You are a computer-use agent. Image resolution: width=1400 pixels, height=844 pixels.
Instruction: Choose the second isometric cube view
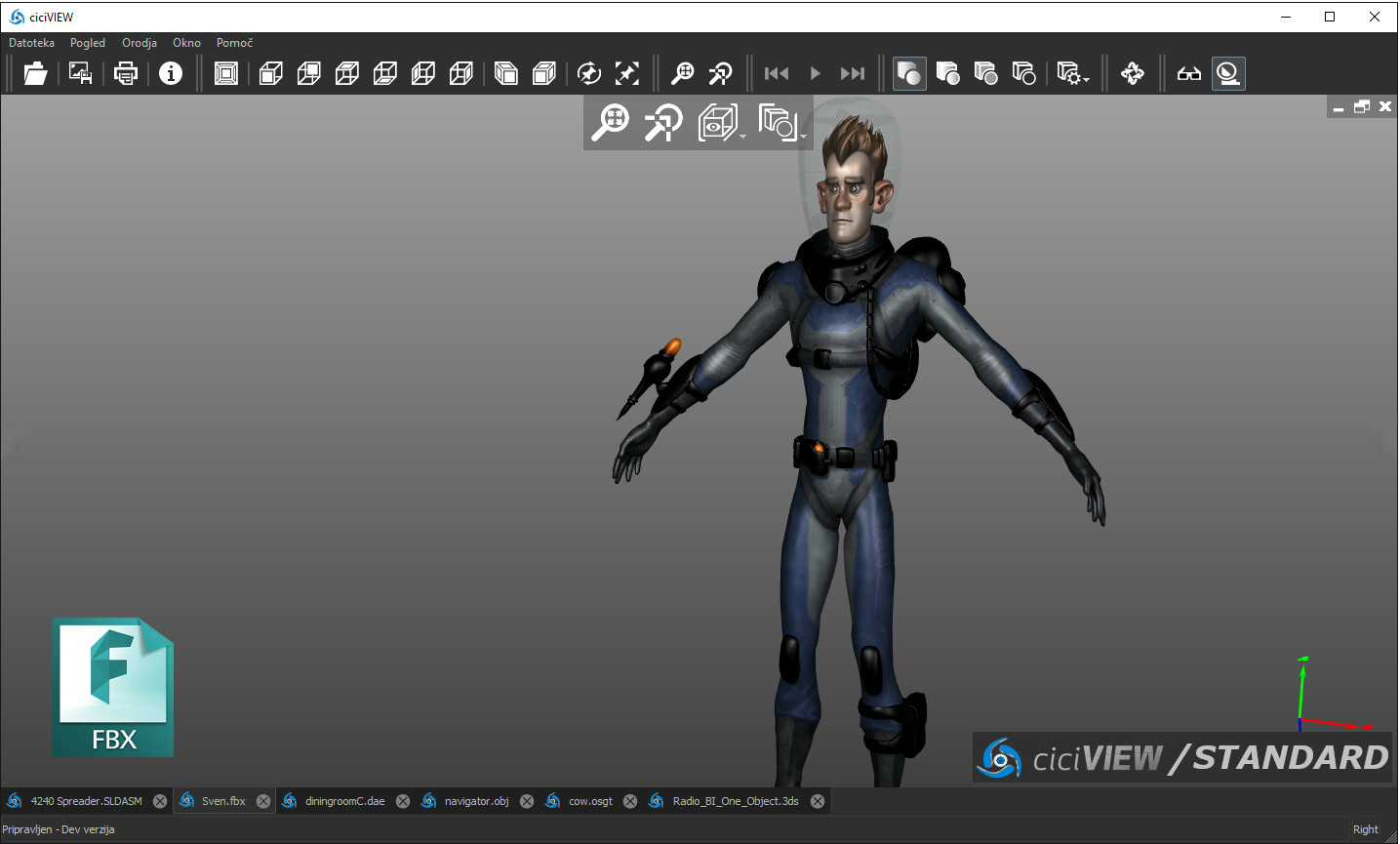coord(544,73)
